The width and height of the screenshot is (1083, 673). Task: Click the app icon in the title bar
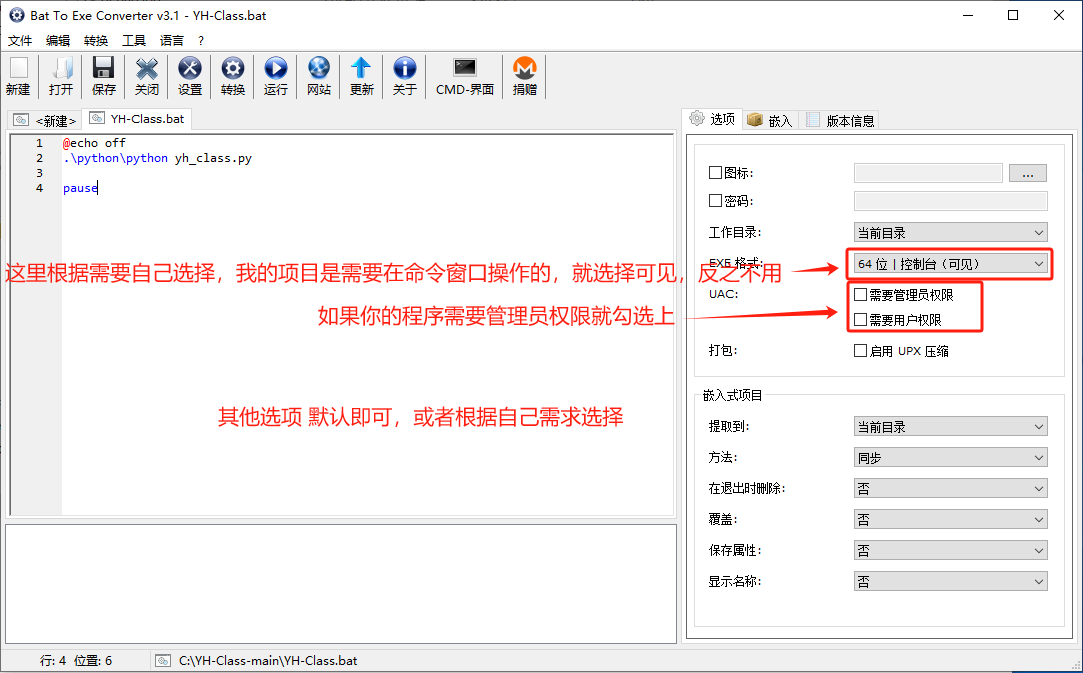pos(16,15)
